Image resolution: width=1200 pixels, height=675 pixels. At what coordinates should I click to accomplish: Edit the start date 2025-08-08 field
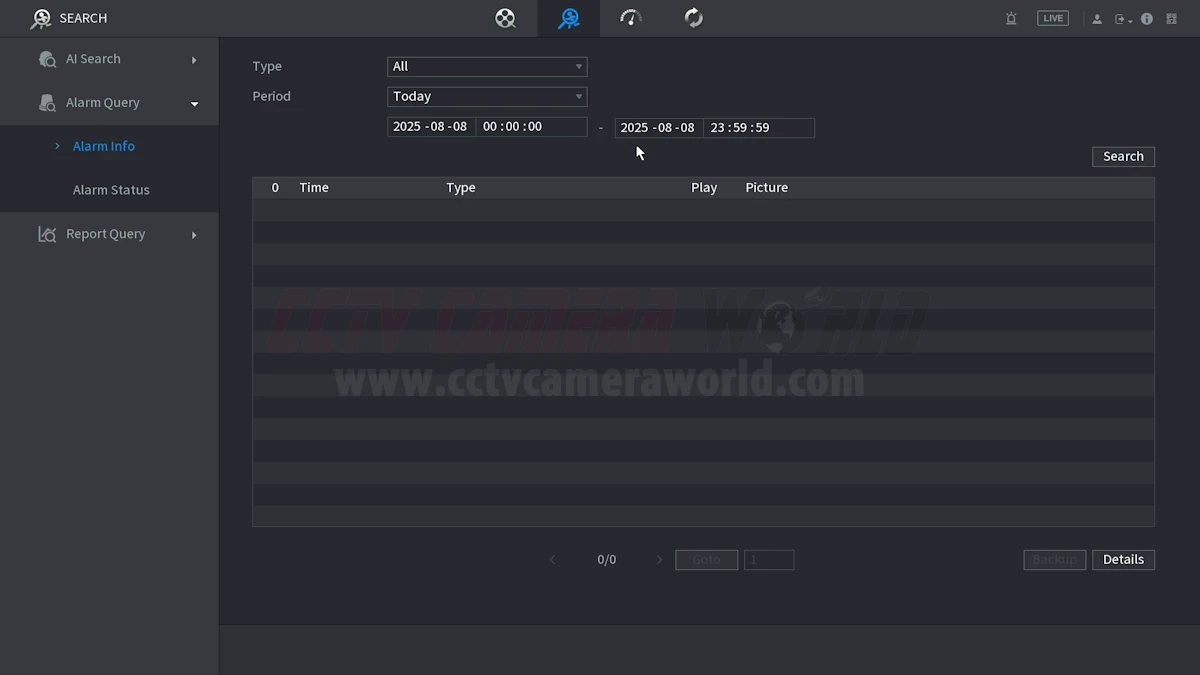coord(431,127)
